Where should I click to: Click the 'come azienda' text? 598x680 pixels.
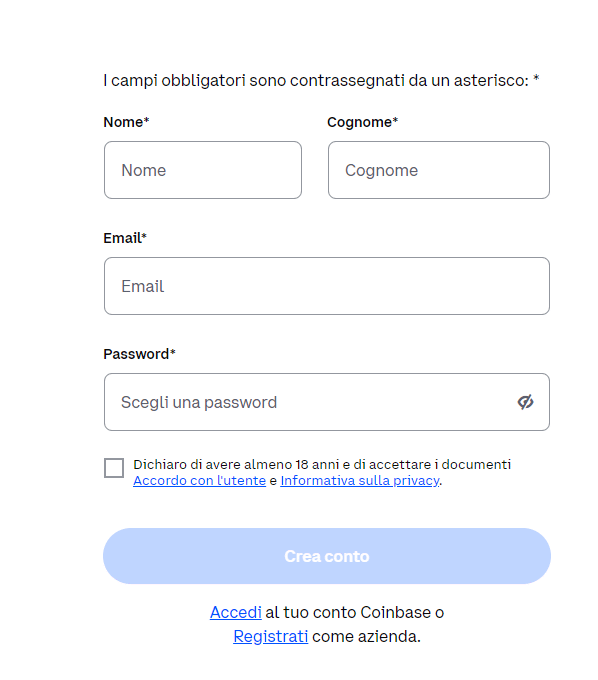pyautogui.click(x=366, y=636)
